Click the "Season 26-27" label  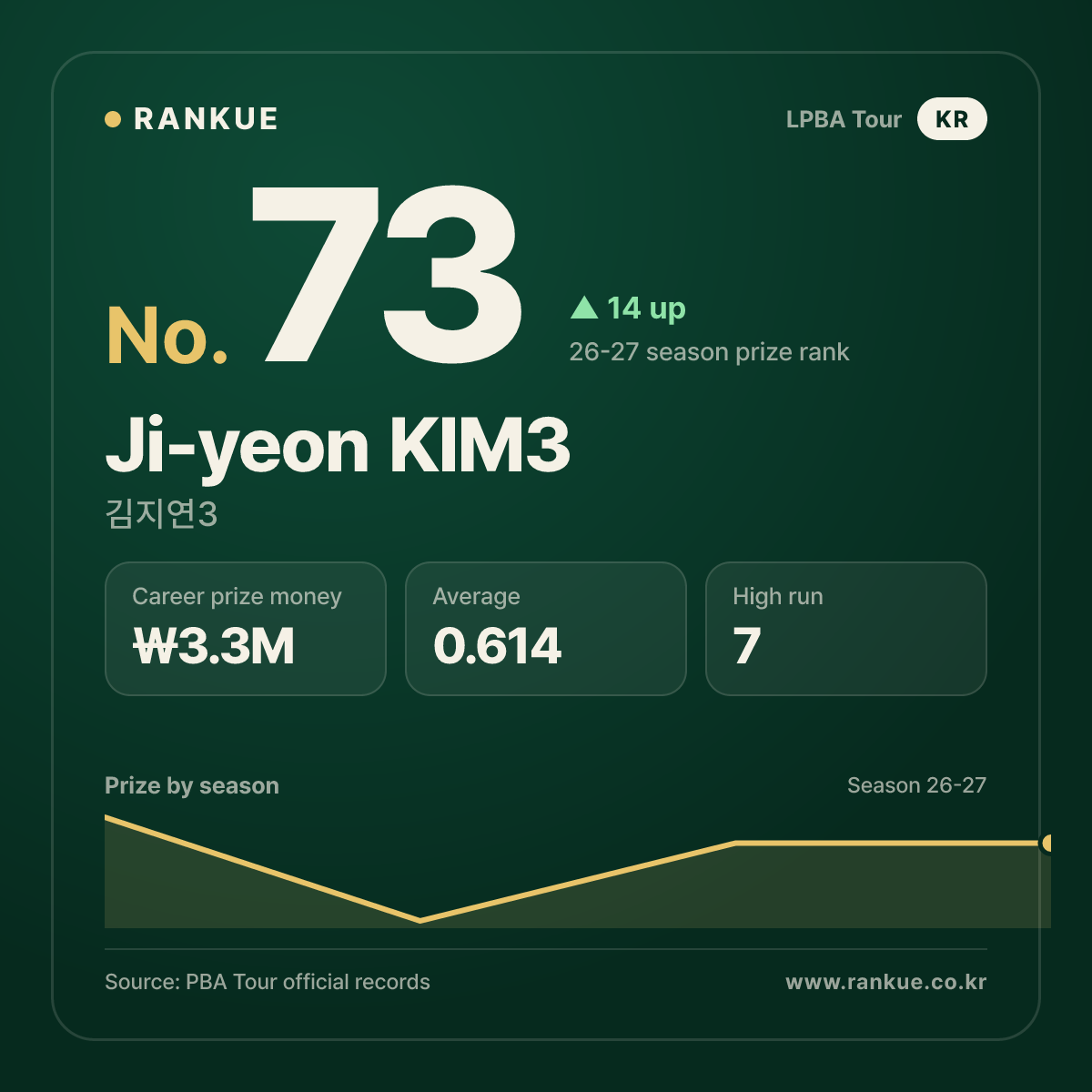point(916,785)
